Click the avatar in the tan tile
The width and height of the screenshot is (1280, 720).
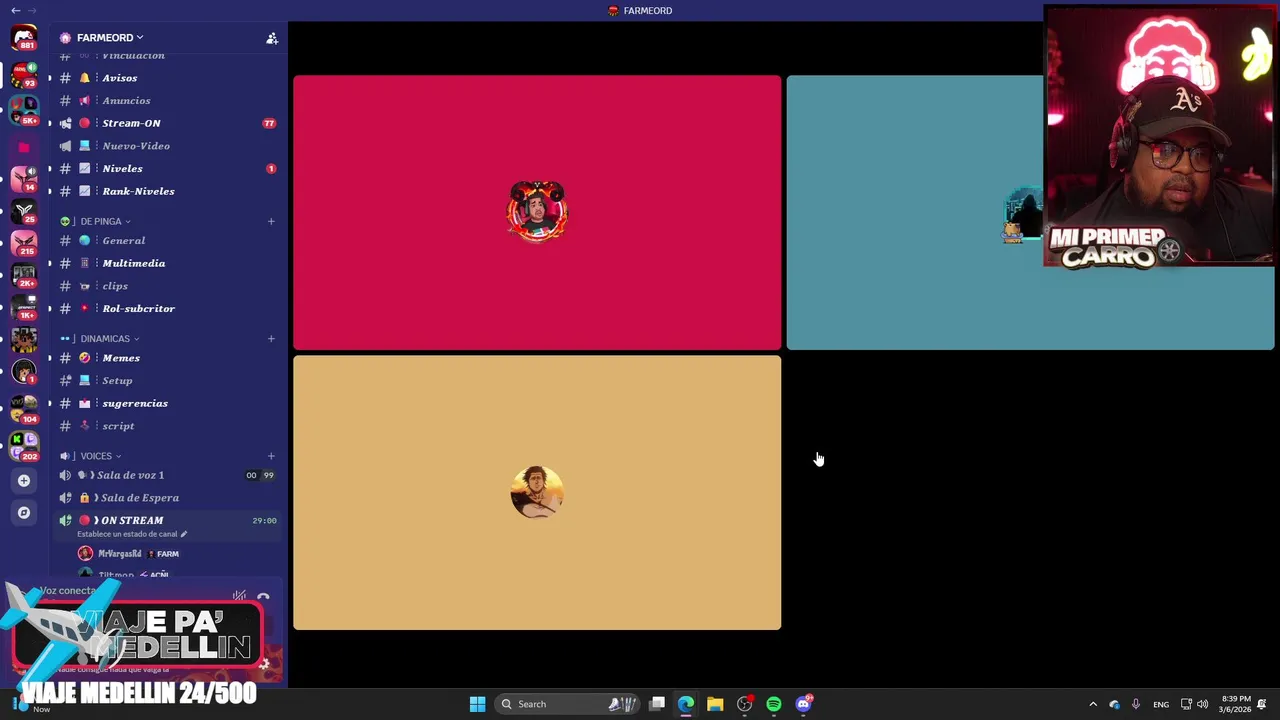(x=537, y=492)
